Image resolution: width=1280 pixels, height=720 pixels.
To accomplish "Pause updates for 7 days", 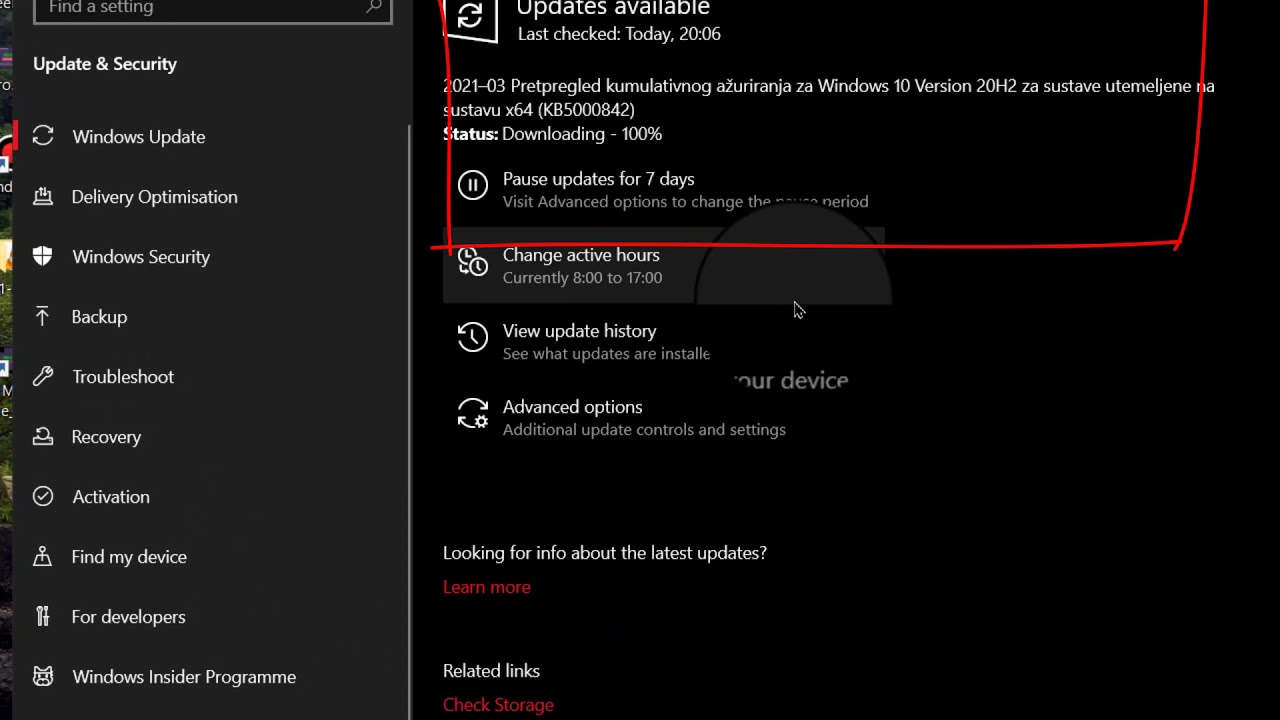I will [x=665, y=189].
